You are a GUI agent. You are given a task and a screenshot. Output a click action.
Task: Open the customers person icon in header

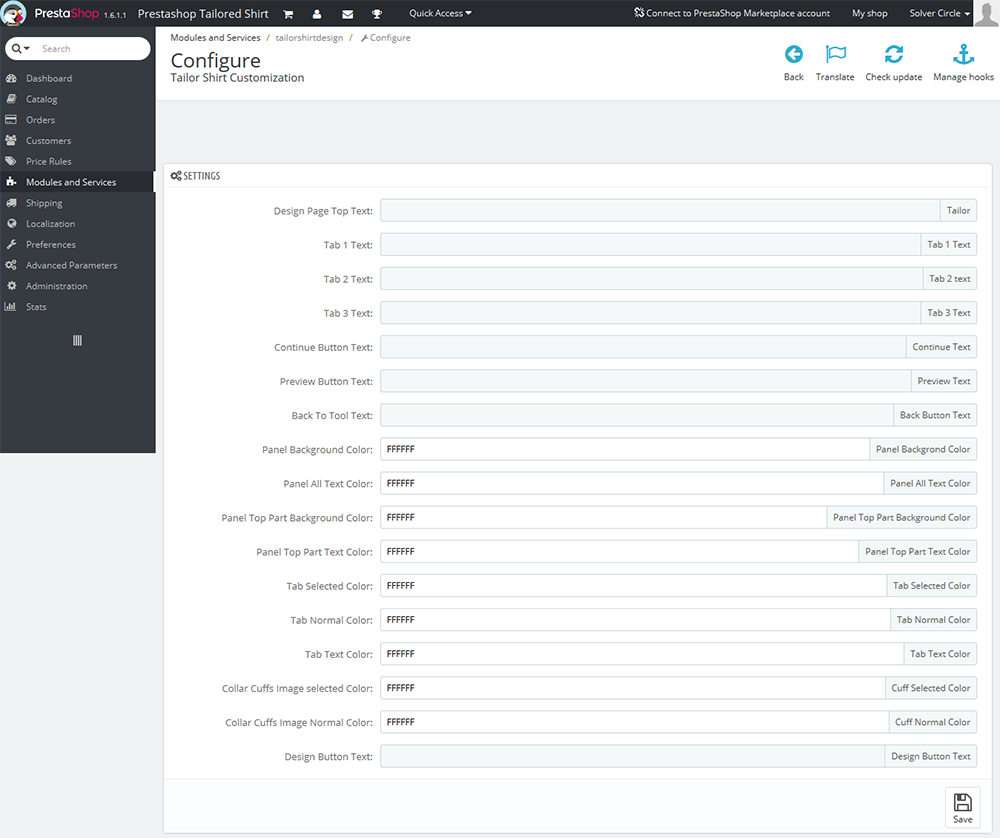tap(317, 14)
